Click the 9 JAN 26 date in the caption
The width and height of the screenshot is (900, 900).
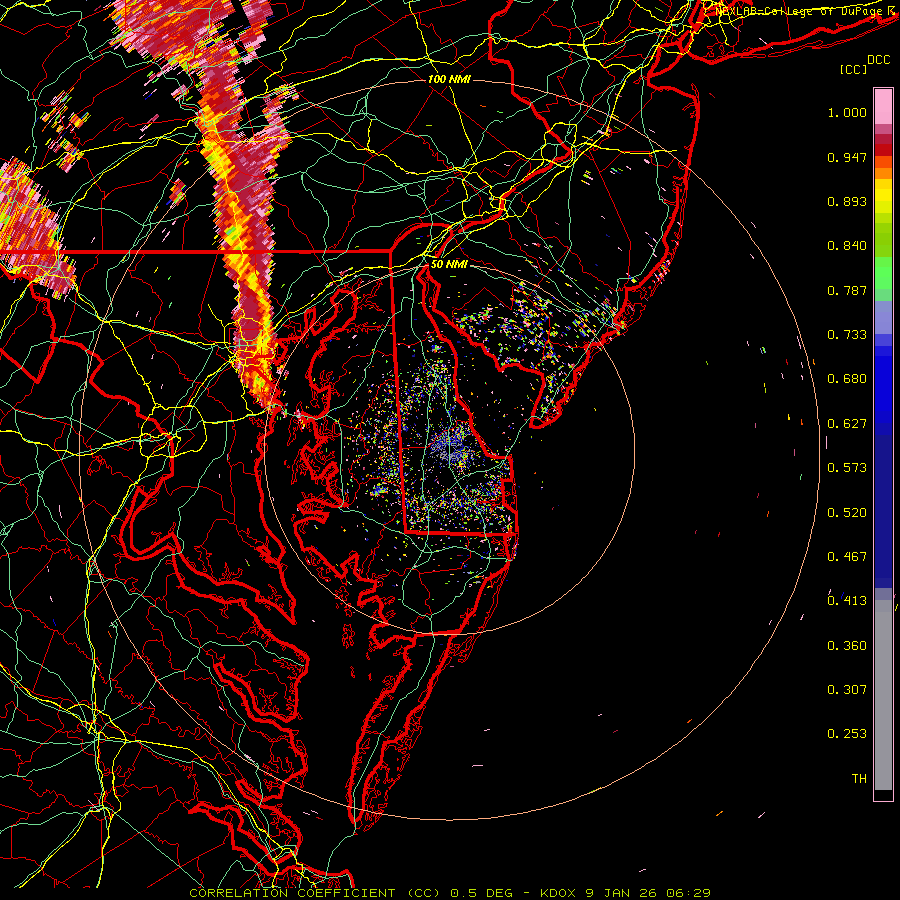(620, 893)
